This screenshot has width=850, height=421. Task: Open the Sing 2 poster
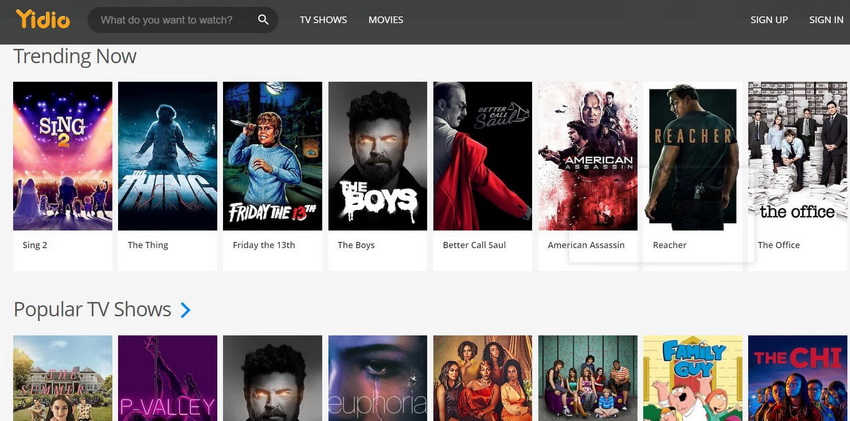(62, 156)
